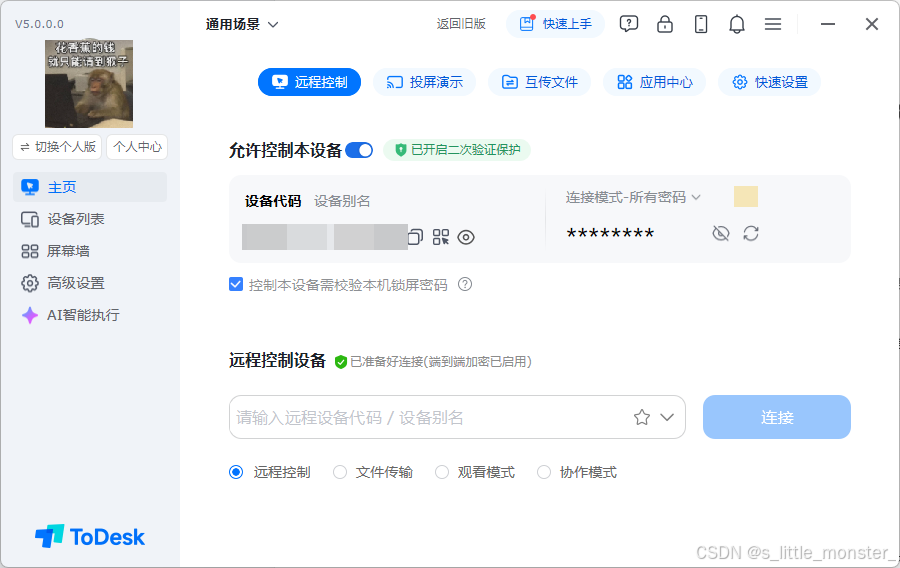900x568 pixels.
Task: Open the notifications bell icon
Action: point(736,24)
